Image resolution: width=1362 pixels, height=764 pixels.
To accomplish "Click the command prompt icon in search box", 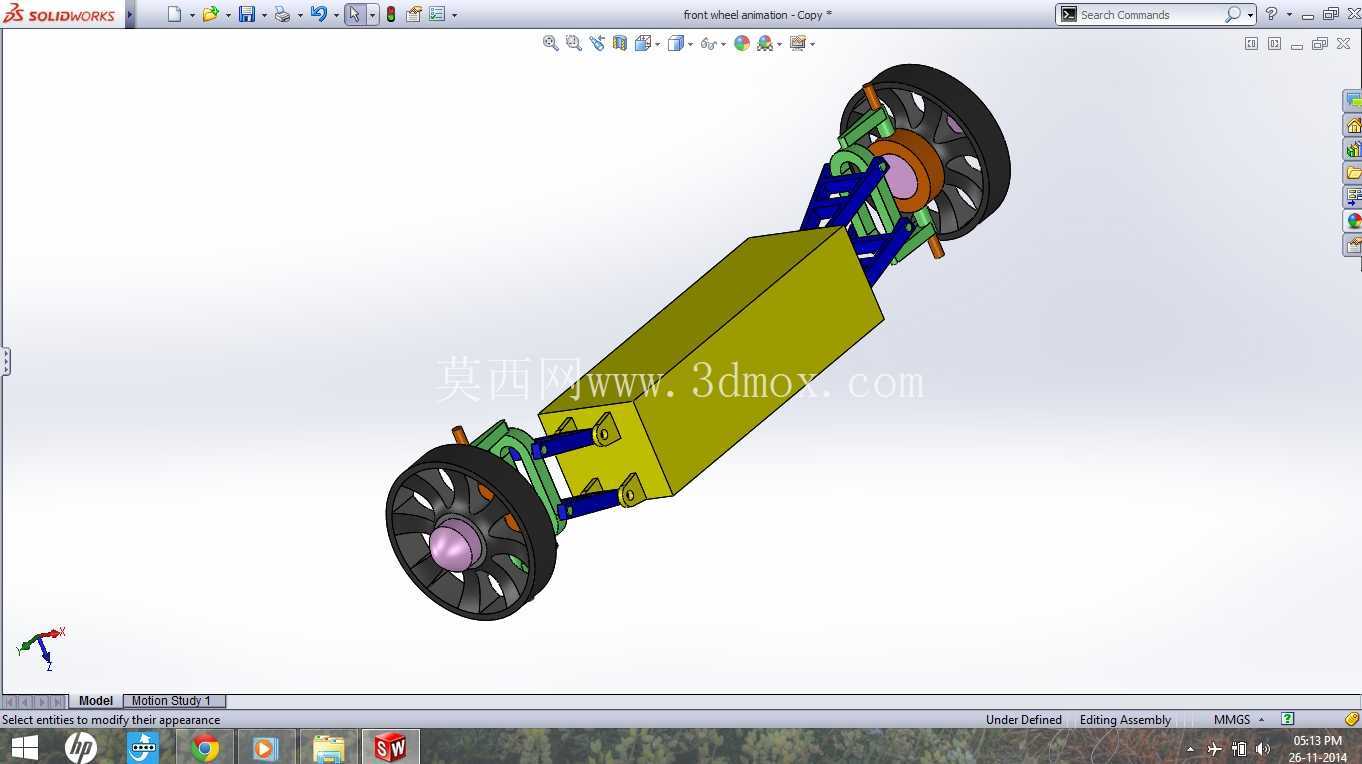I will click(1069, 15).
